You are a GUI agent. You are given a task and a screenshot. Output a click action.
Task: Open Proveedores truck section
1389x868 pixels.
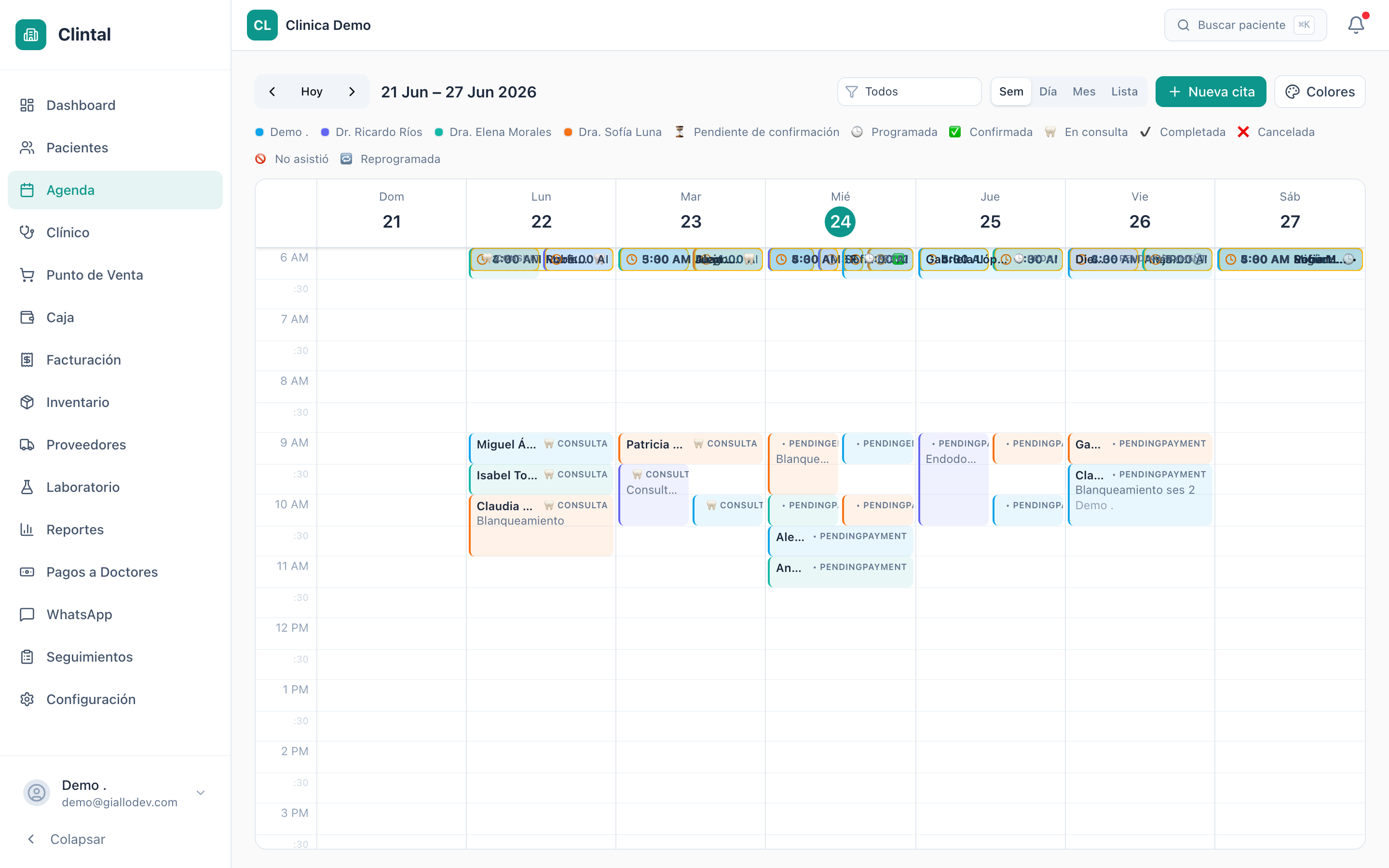tap(115, 445)
